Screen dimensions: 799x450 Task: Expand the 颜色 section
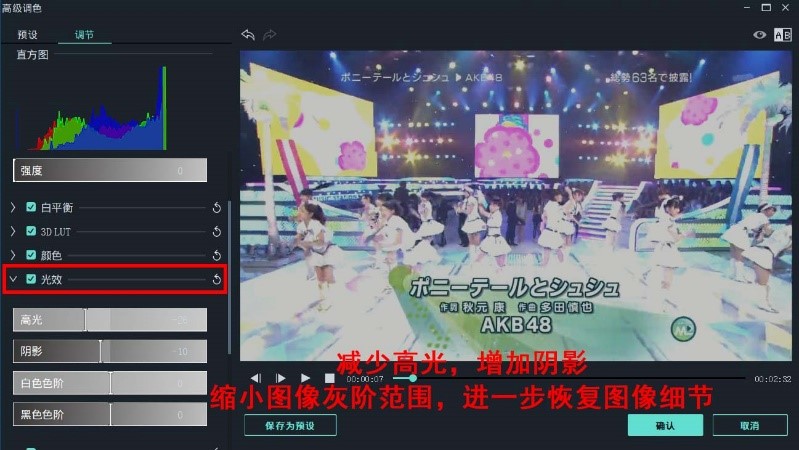[x=13, y=254]
